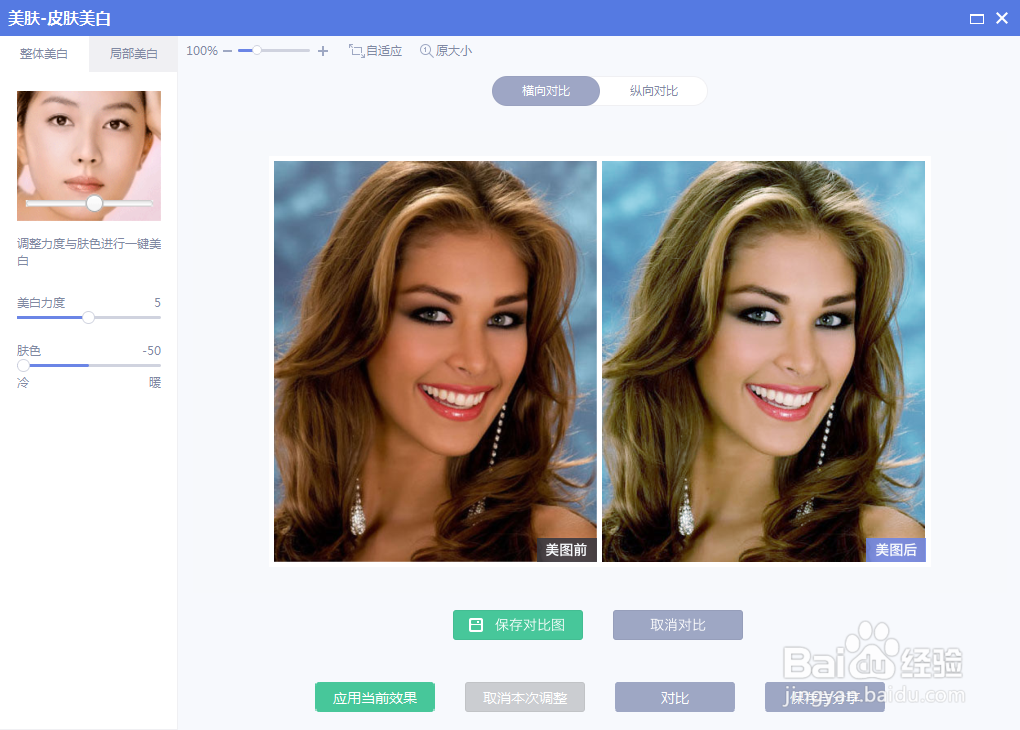Viewport: 1020px width, 730px height.
Task: Click the 保存与分享 button
Action: pyautogui.click(x=825, y=697)
